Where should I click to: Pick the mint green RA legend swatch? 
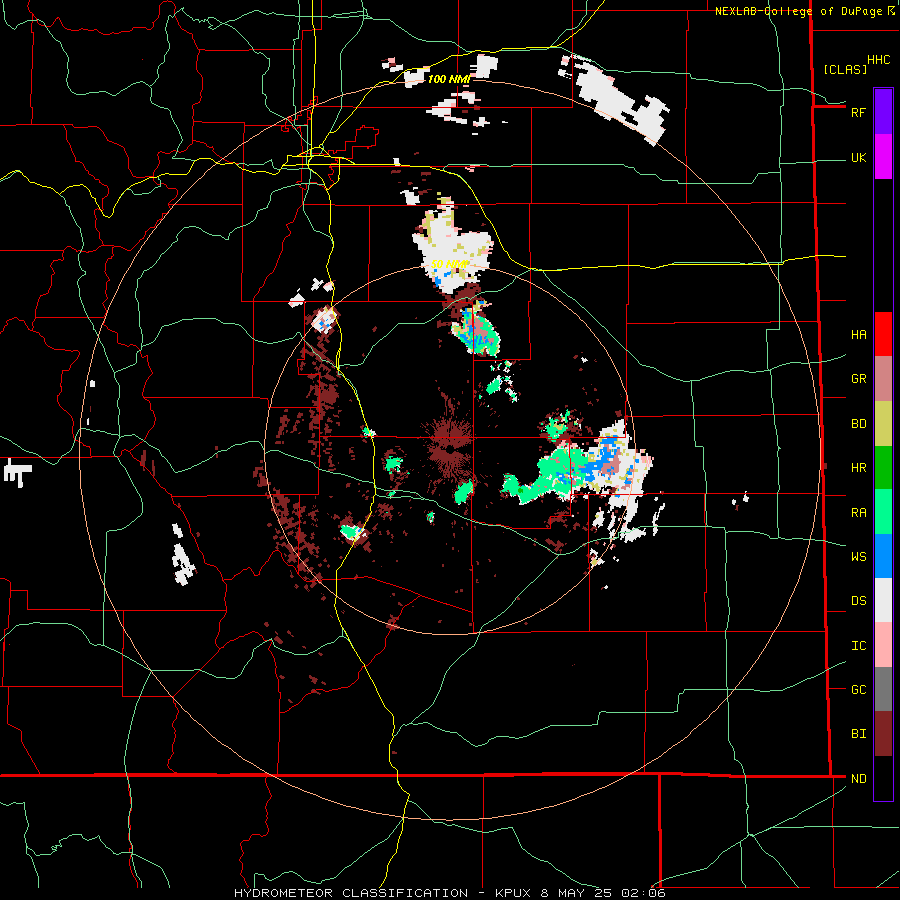coord(883,512)
